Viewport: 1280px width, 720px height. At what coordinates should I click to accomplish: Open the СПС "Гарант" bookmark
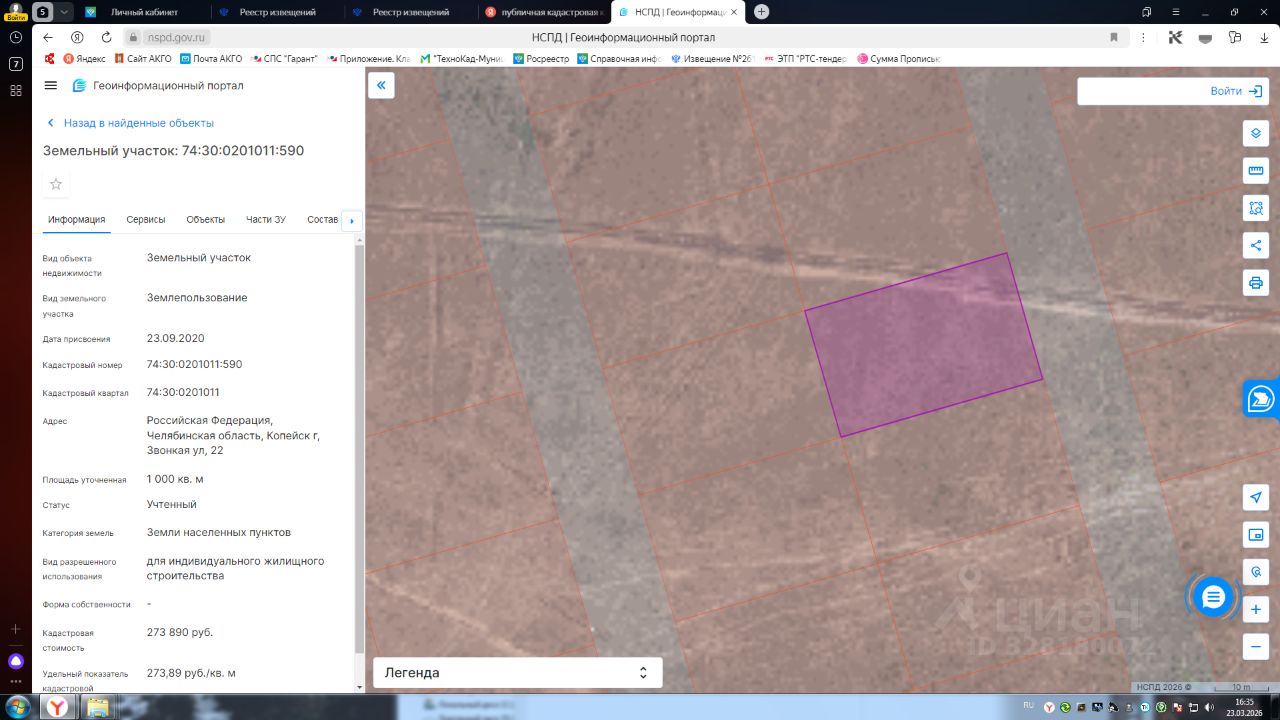click(284, 59)
